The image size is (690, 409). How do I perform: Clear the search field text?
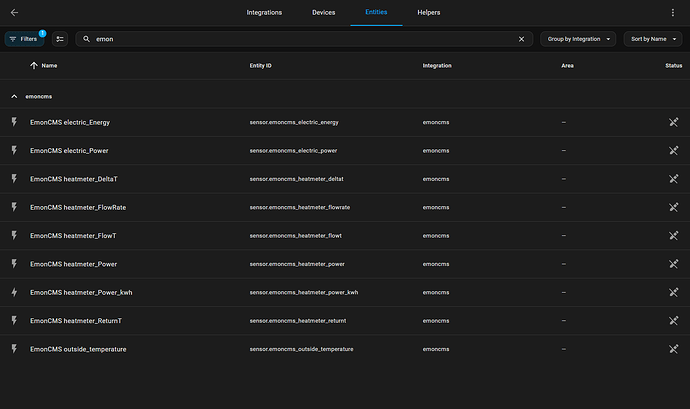521,39
